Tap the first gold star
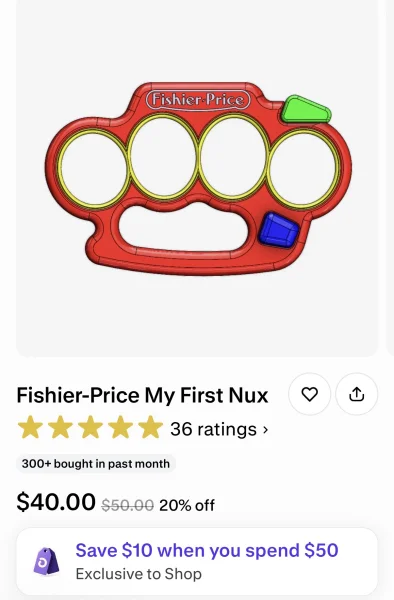Screen dimensions: 394x600 coord(30,427)
